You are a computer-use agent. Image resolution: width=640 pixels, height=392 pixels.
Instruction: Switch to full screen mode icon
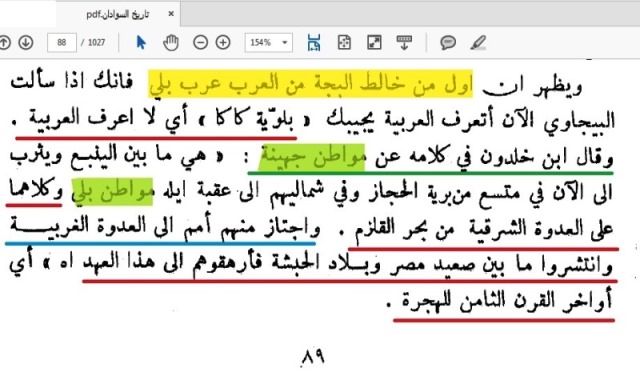[374, 42]
